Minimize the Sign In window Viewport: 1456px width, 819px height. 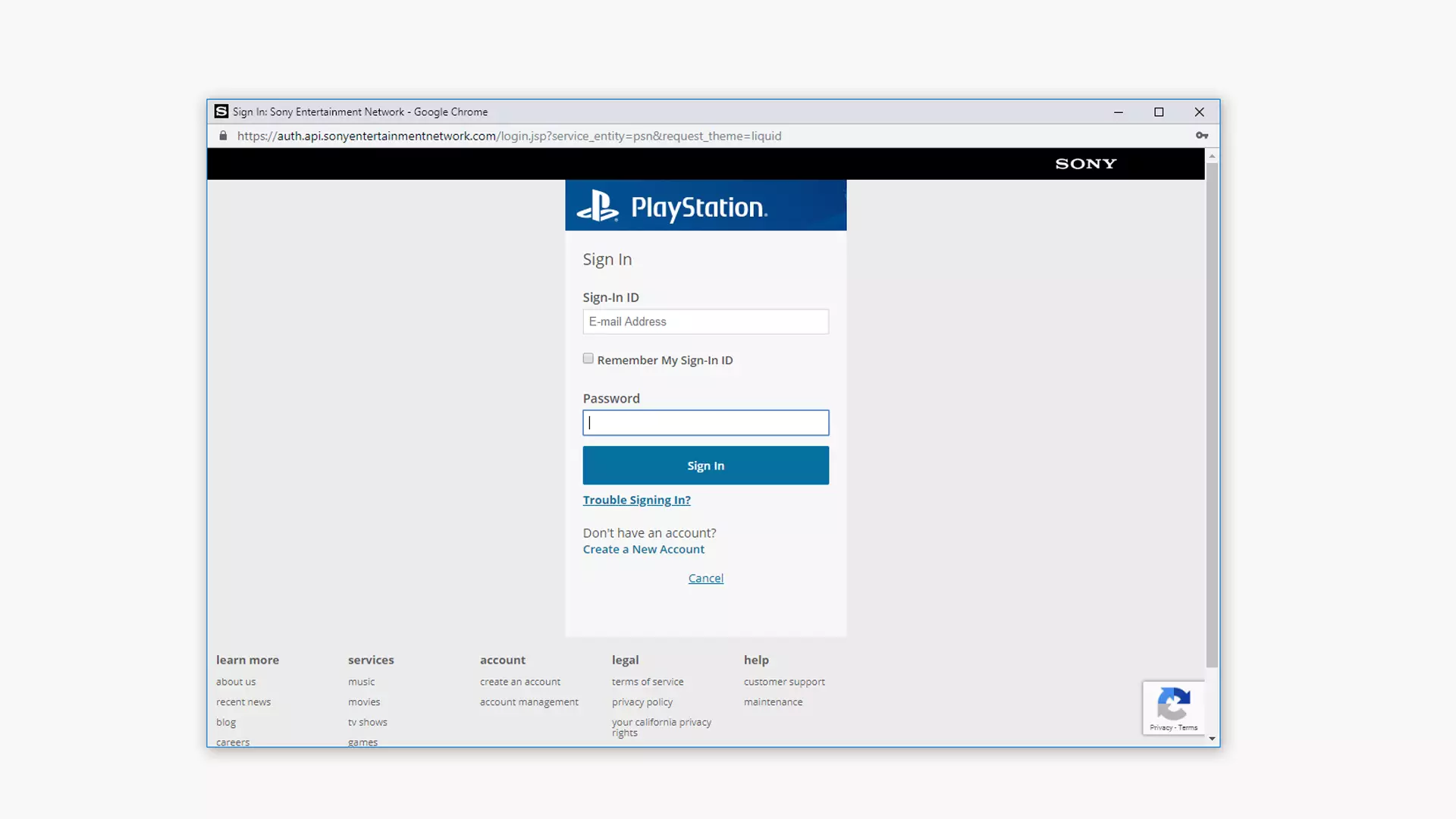1118,112
